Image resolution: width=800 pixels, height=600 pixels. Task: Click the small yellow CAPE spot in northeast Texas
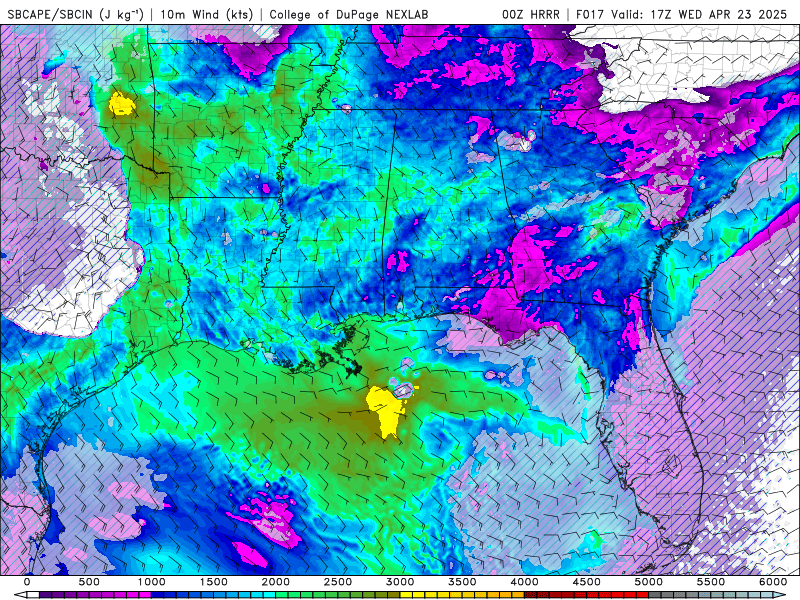[x=122, y=104]
